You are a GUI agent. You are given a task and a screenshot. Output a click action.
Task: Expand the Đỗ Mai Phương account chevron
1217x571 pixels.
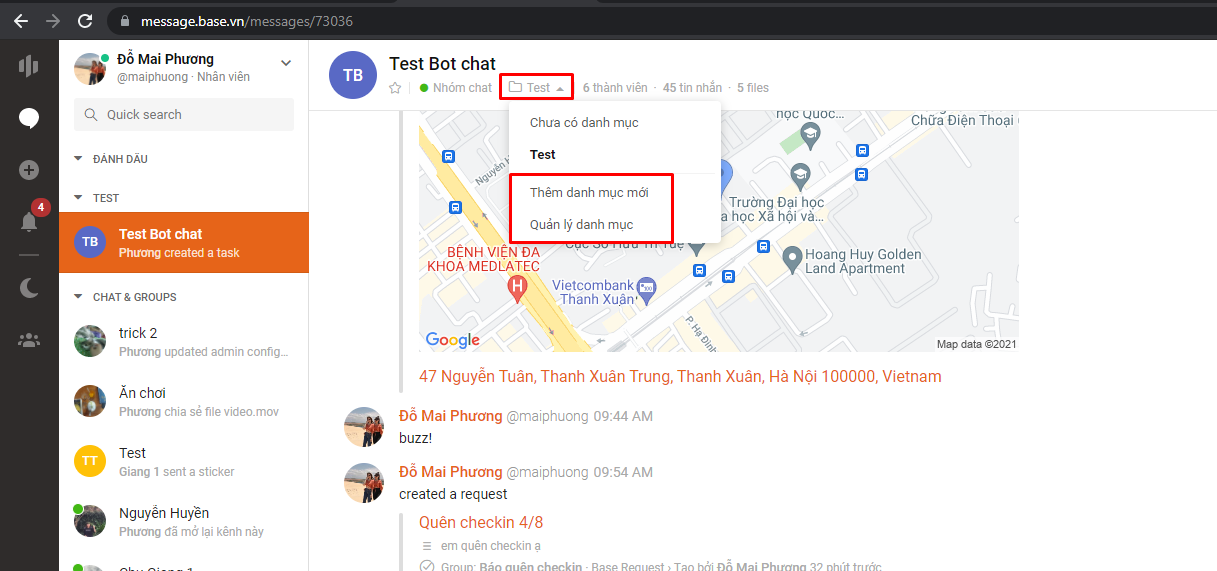point(286,63)
